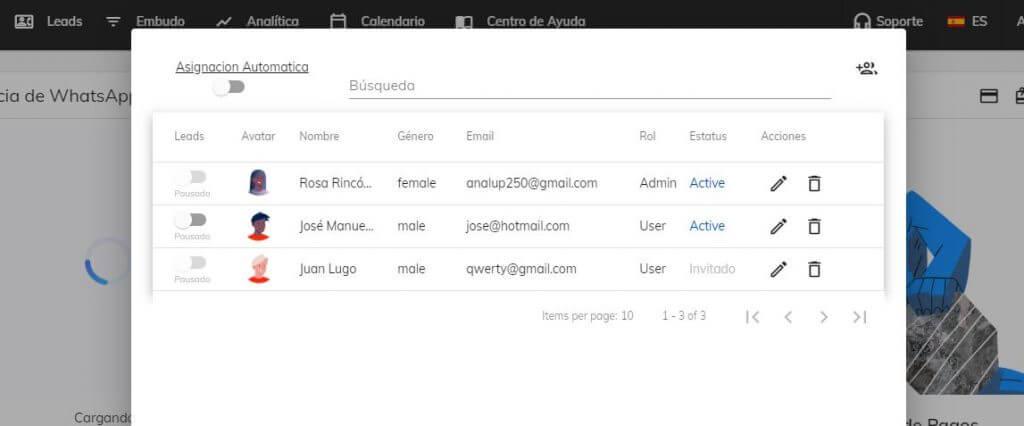Click the Leads column header
The height and width of the screenshot is (426, 1024).
[189, 137]
